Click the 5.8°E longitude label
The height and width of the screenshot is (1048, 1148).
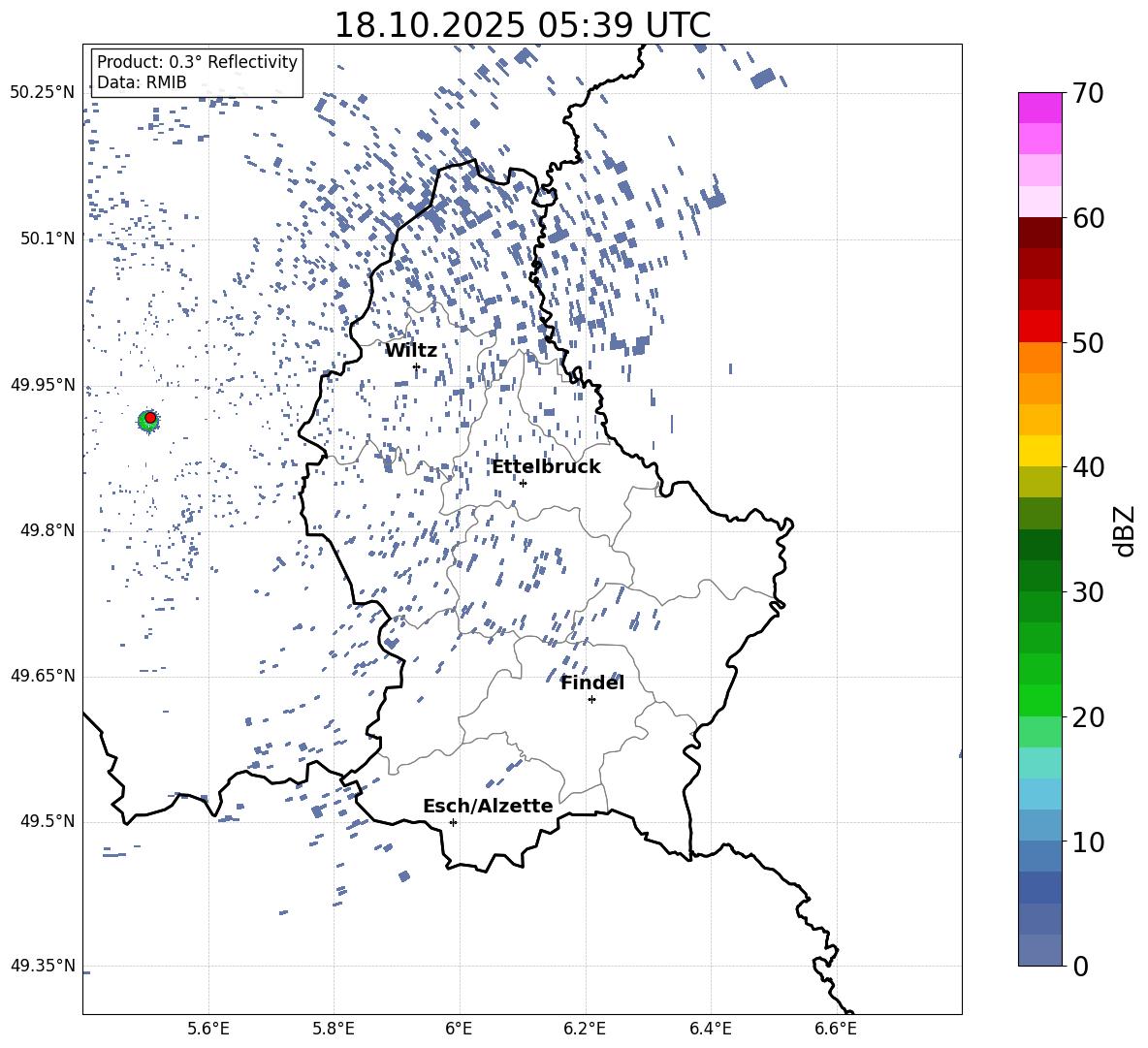334,1029
